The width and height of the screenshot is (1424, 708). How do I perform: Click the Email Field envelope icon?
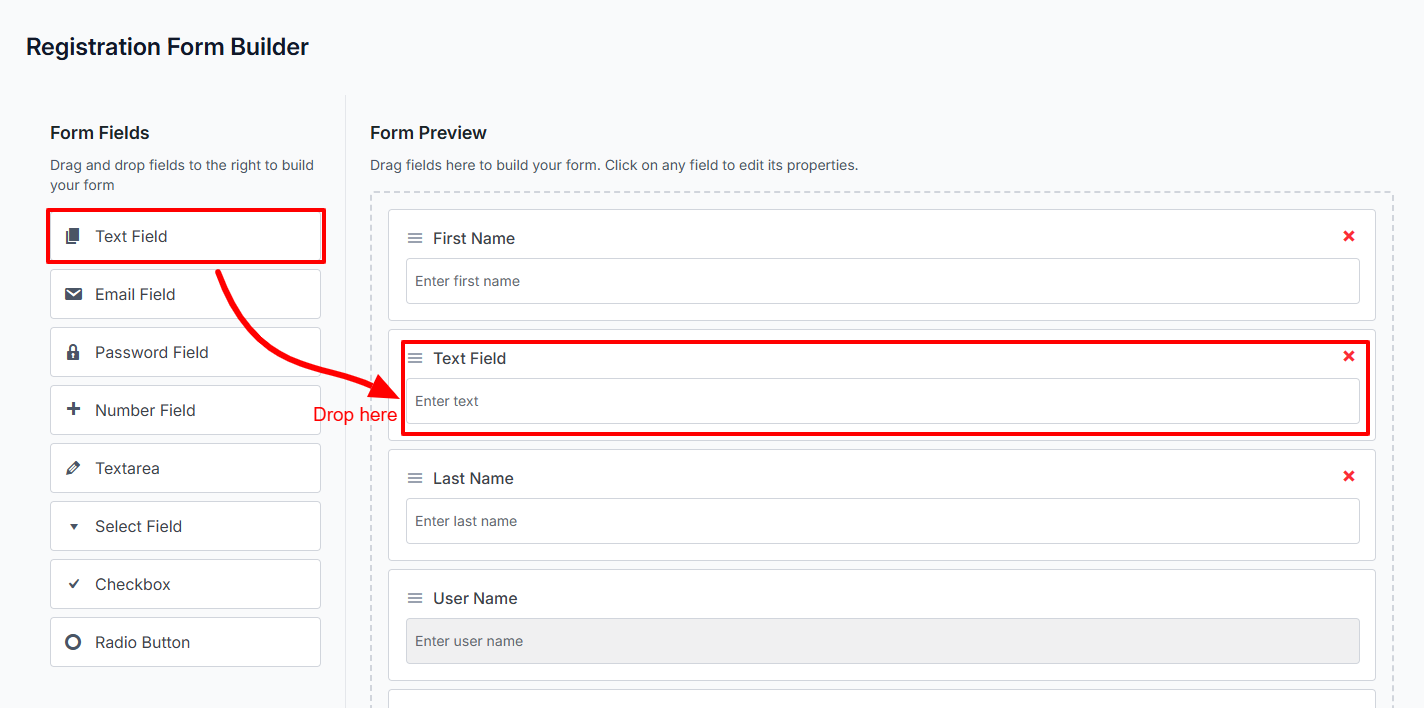[73, 294]
